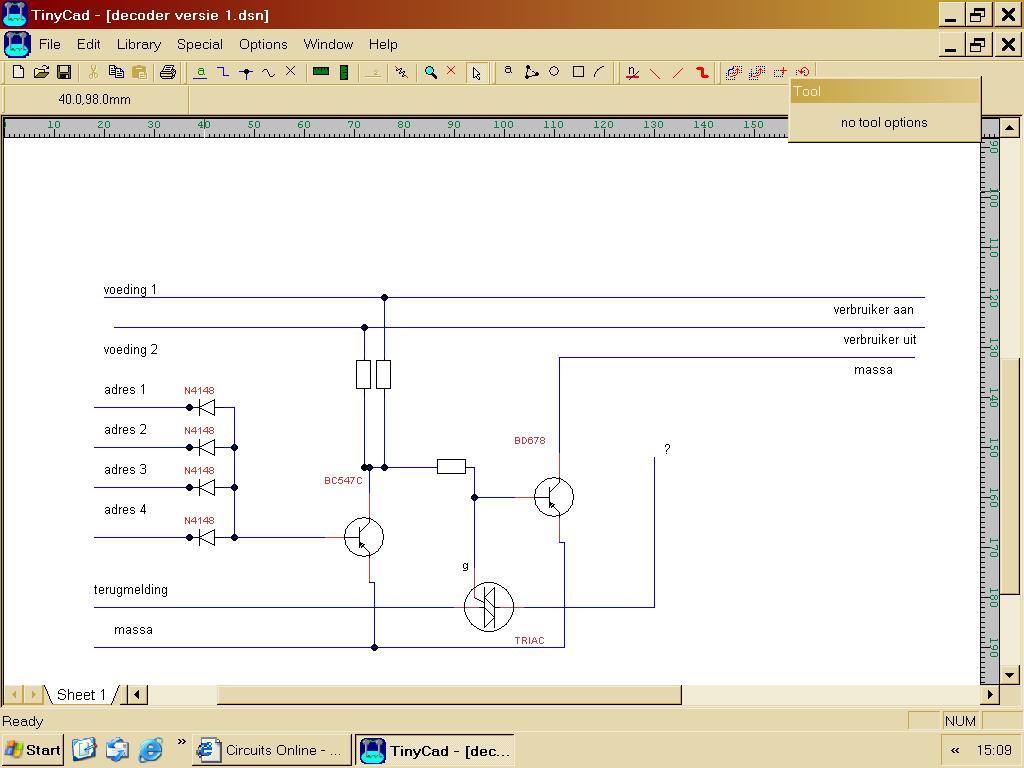
Task: Save the design using the floppy disk icon
Action: 64,72
